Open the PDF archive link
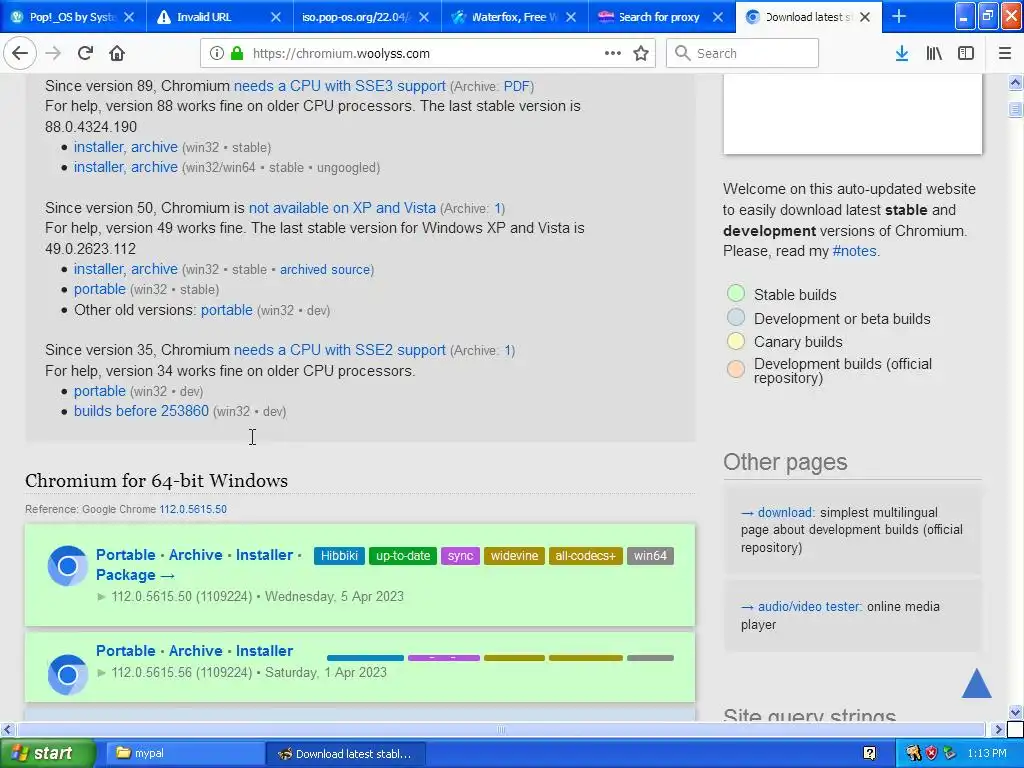This screenshot has width=1024, height=768. click(517, 86)
